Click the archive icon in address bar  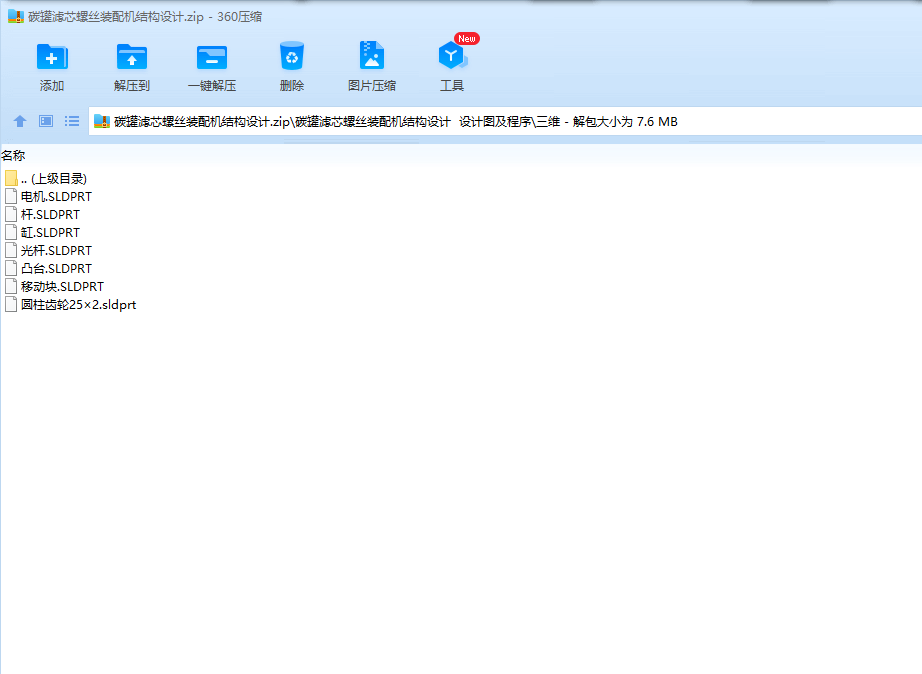click(102, 121)
